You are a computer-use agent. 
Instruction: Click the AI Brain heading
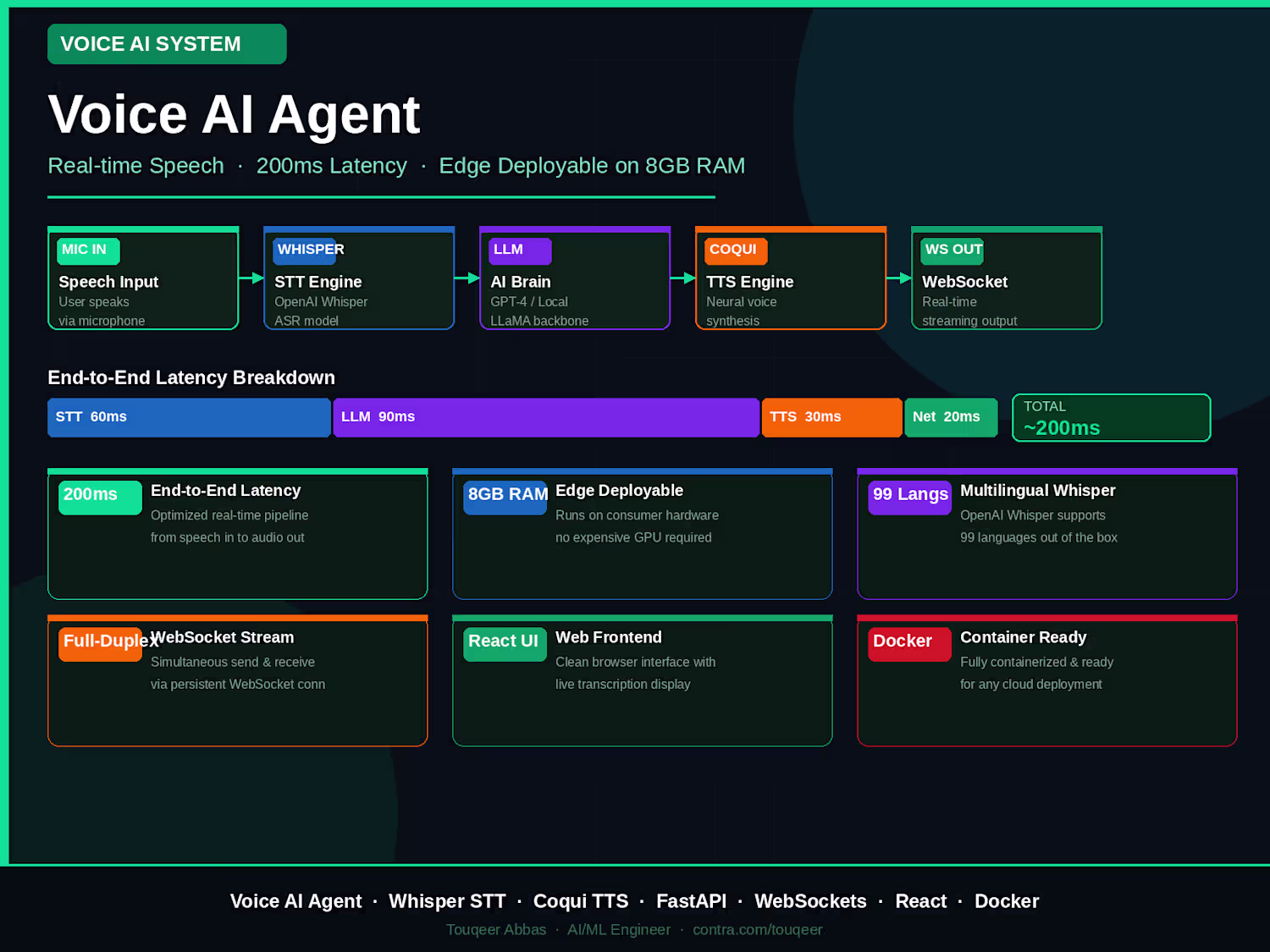[x=521, y=282]
